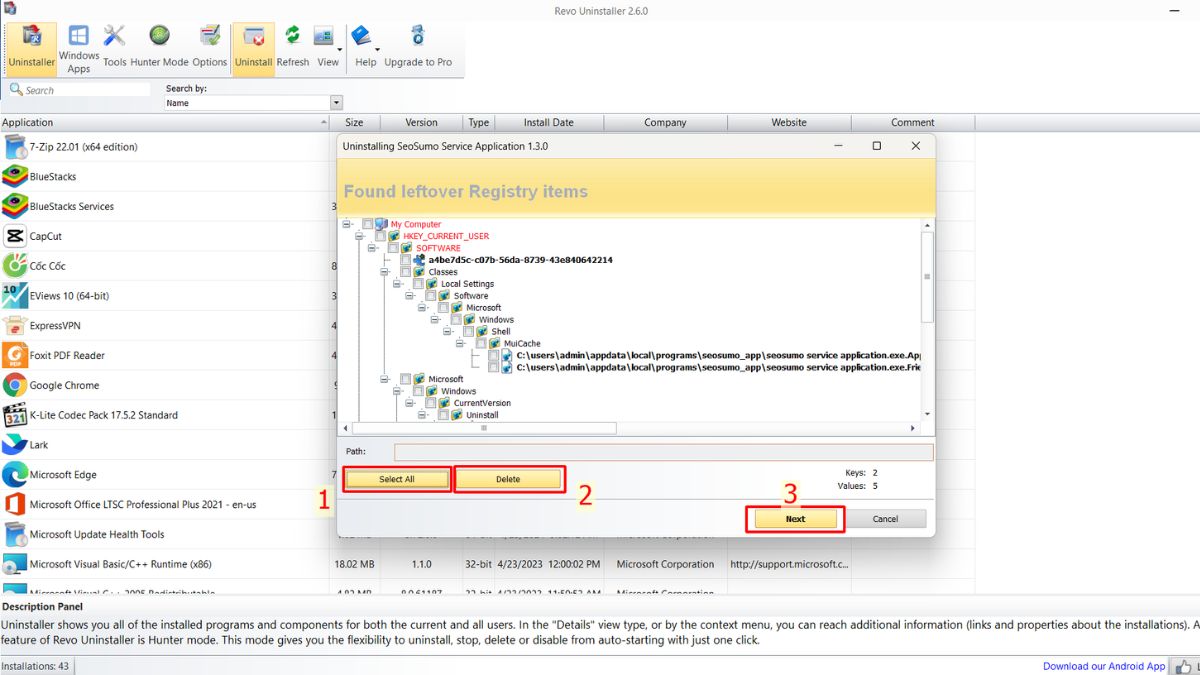Click the Next button
The width and height of the screenshot is (1200, 675).
[x=795, y=519]
